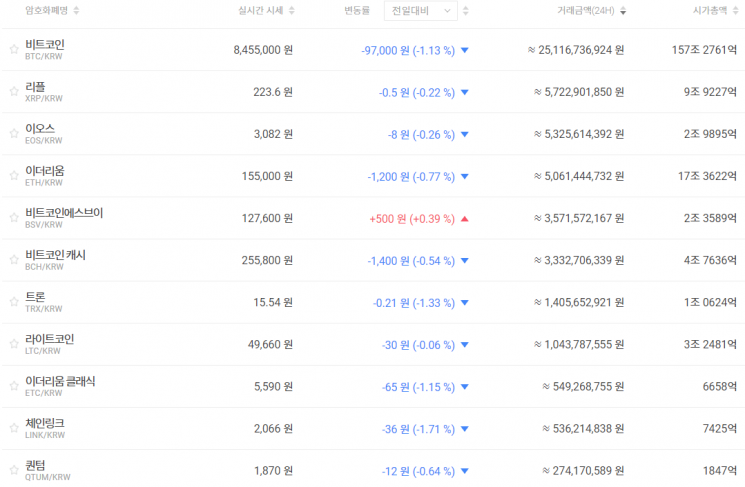Select the market cap 9조 9227억
745x487 pixels.
[710, 92]
